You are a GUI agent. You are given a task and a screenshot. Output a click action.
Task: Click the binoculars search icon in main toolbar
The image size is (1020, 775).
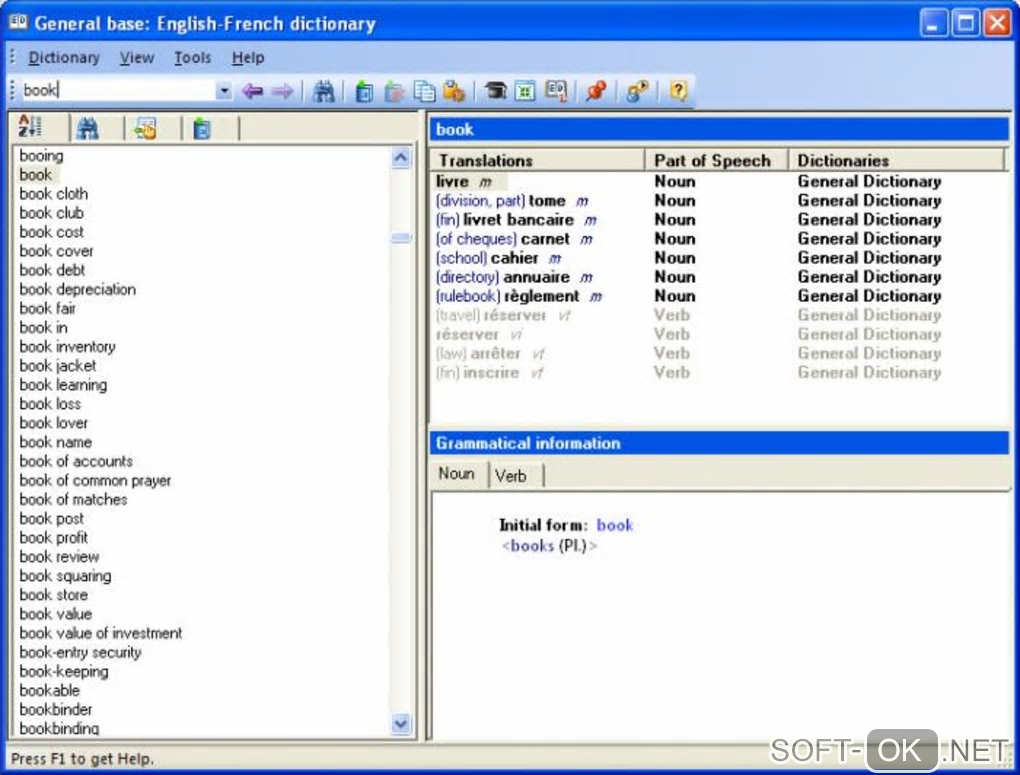pyautogui.click(x=323, y=91)
